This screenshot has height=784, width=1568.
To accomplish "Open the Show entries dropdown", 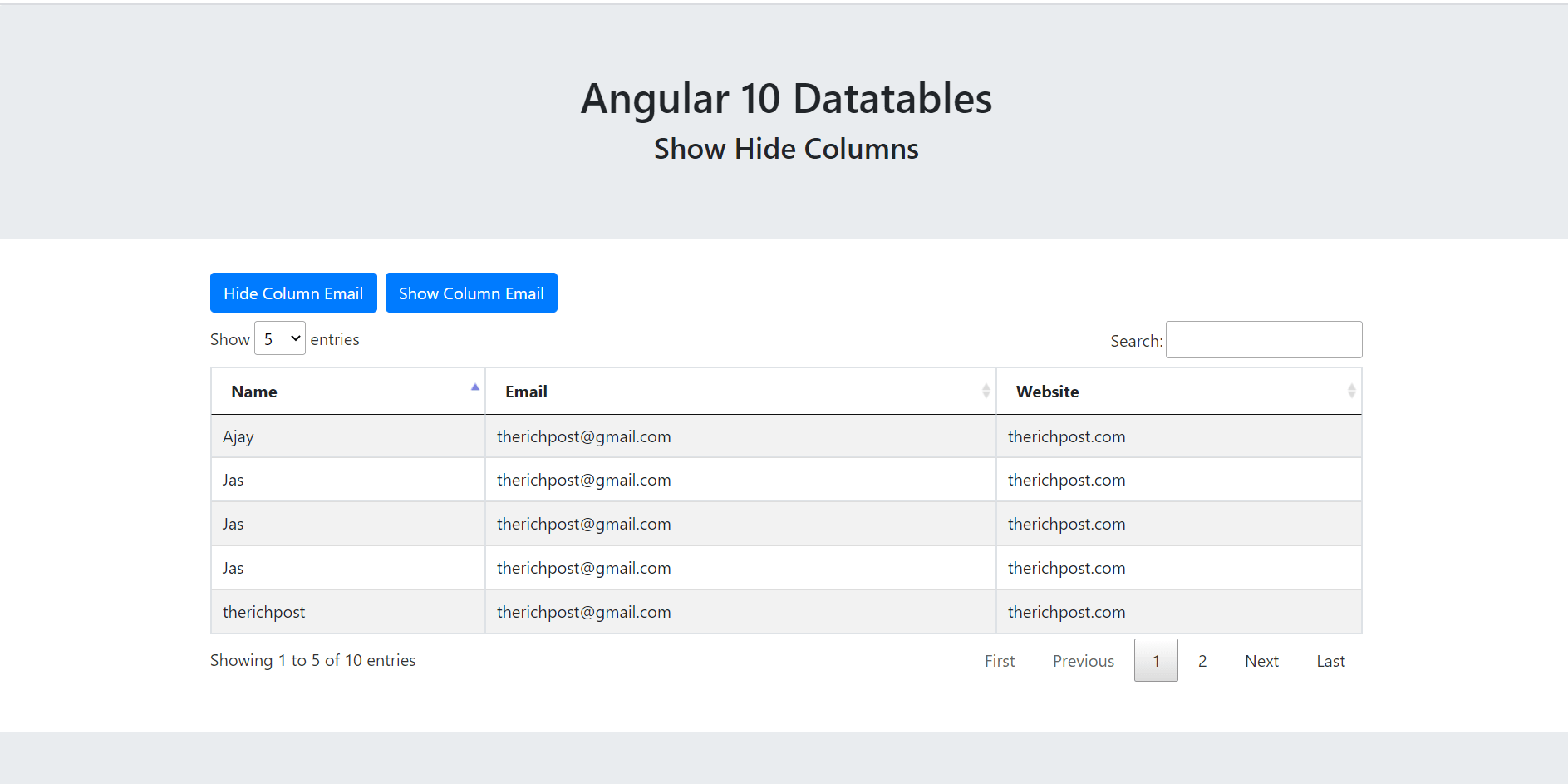I will (279, 338).
